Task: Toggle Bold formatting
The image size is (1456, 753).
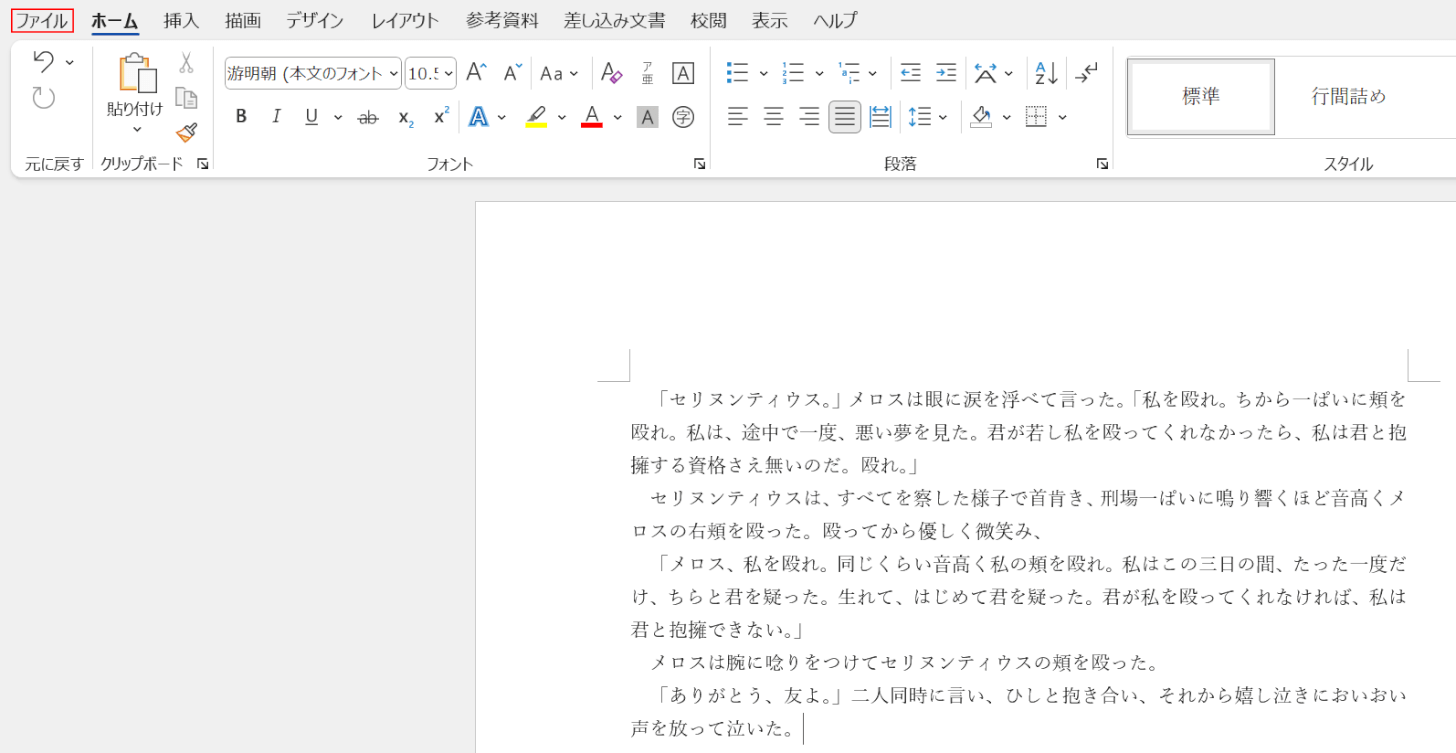Action: [241, 117]
